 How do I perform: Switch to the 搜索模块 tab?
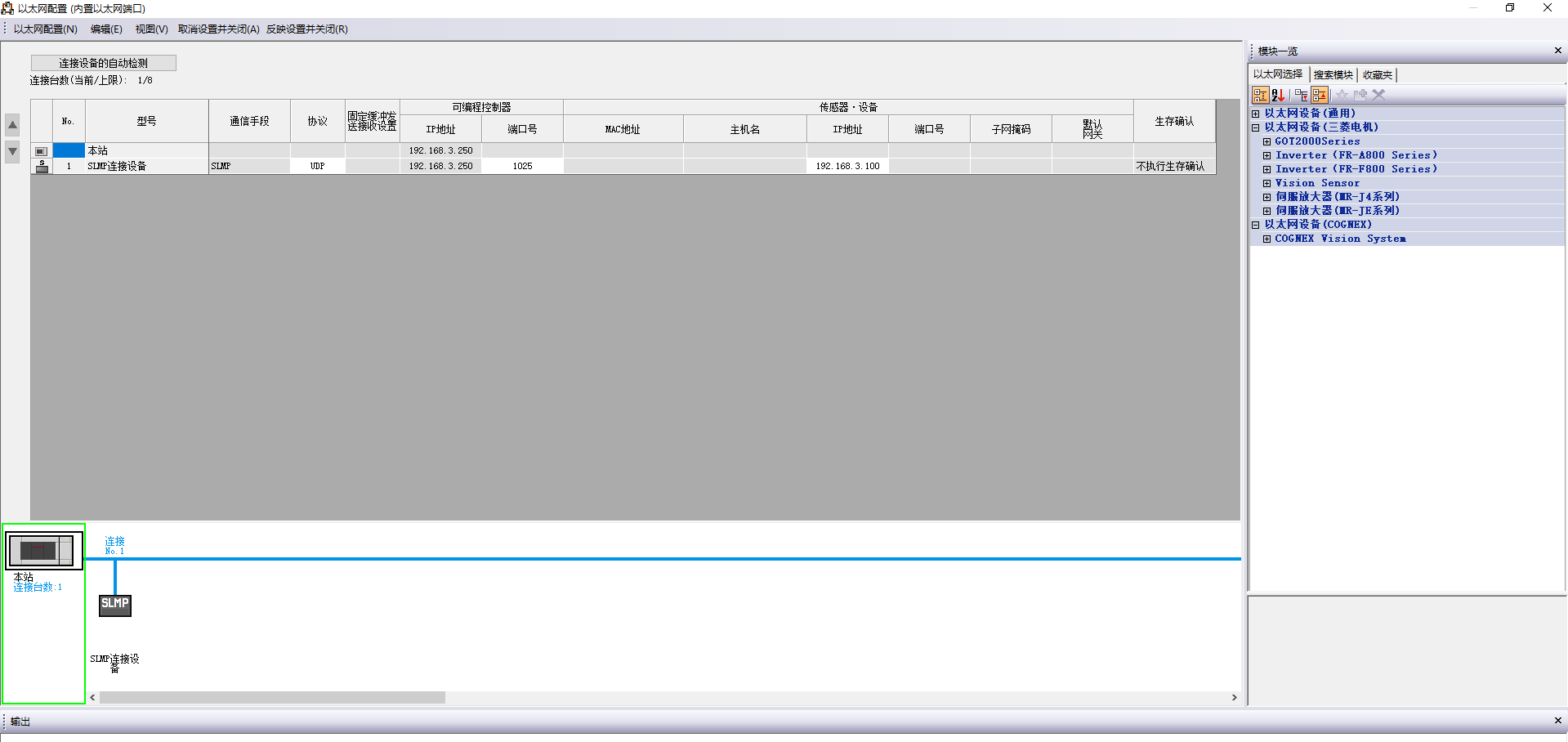(1333, 75)
